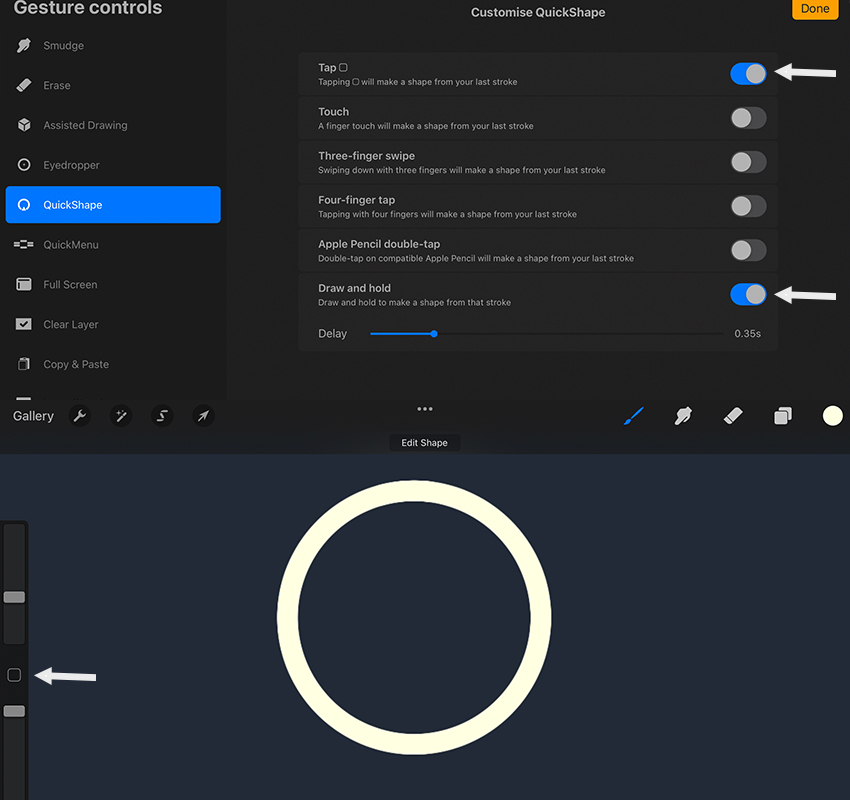
Task: Tap Done to close QuickShape settings
Action: point(815,9)
